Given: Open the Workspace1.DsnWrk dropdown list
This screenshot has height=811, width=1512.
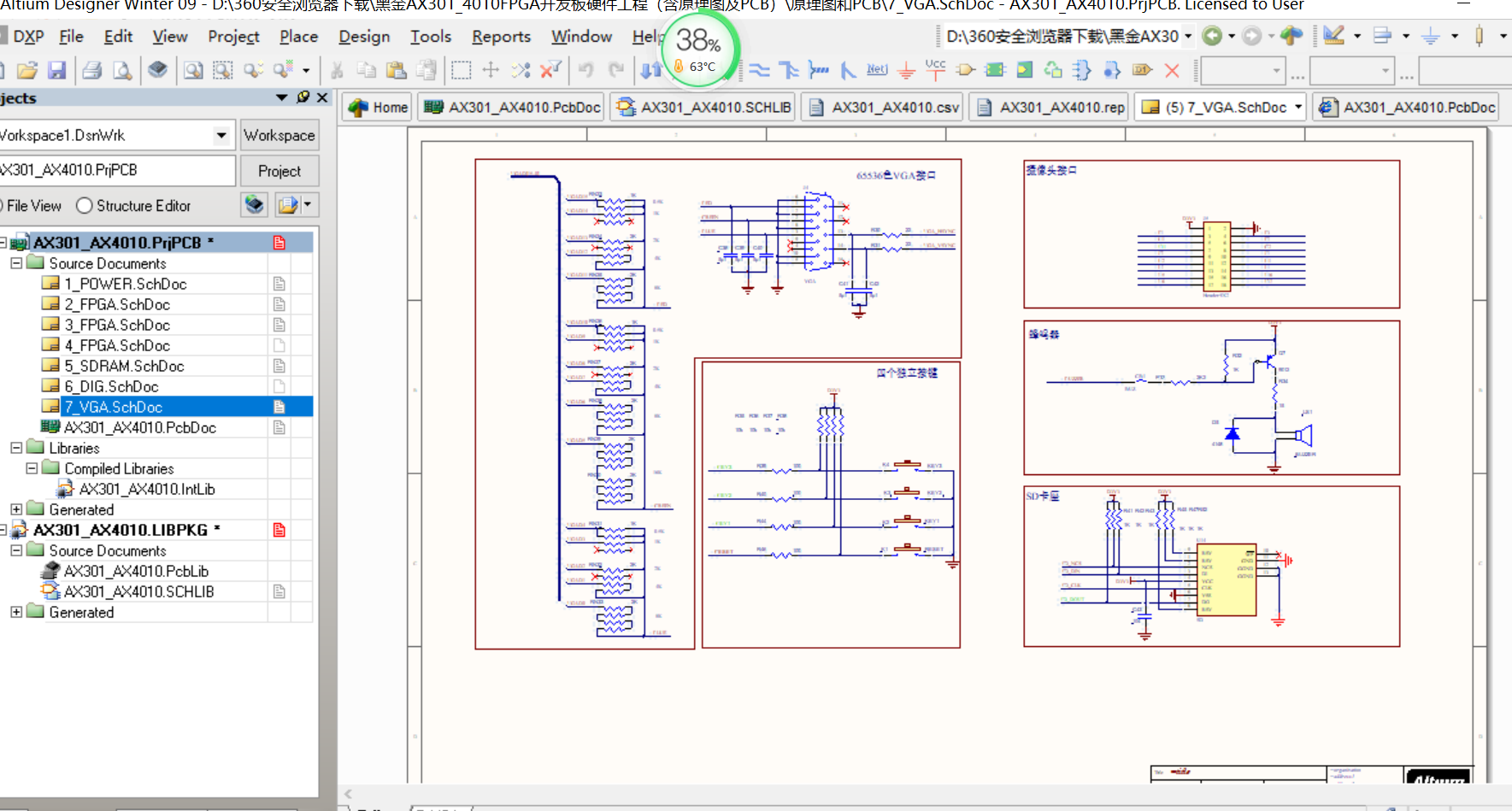Looking at the screenshot, I should 221,135.
